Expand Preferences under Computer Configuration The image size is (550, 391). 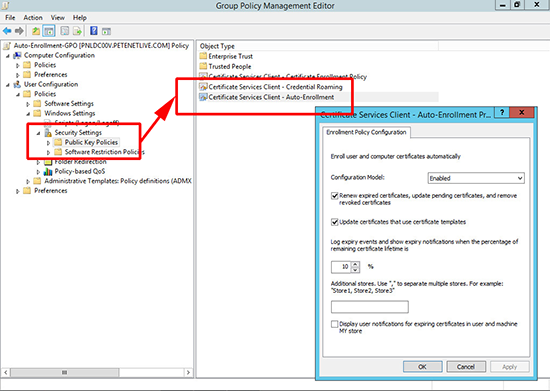coord(18,75)
